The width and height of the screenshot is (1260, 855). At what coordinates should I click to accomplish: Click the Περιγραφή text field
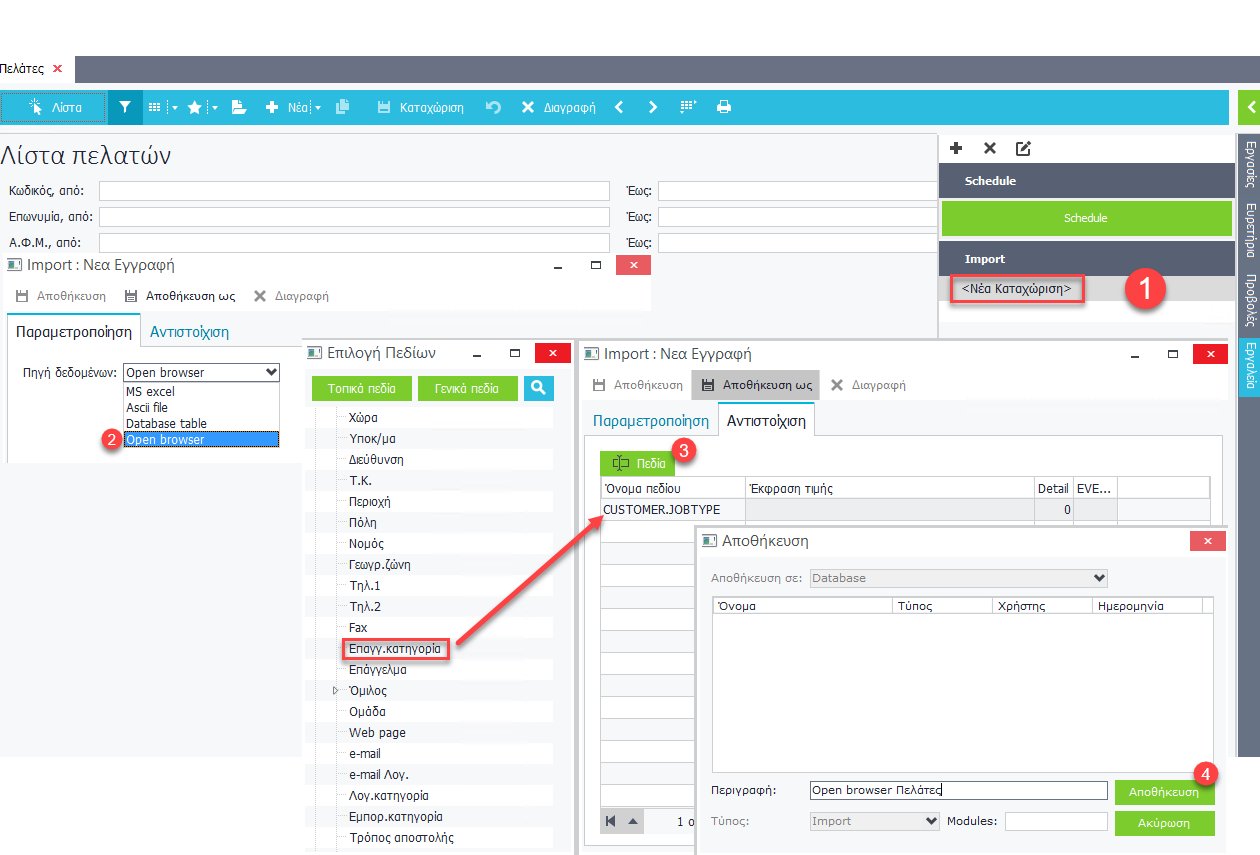[958, 790]
